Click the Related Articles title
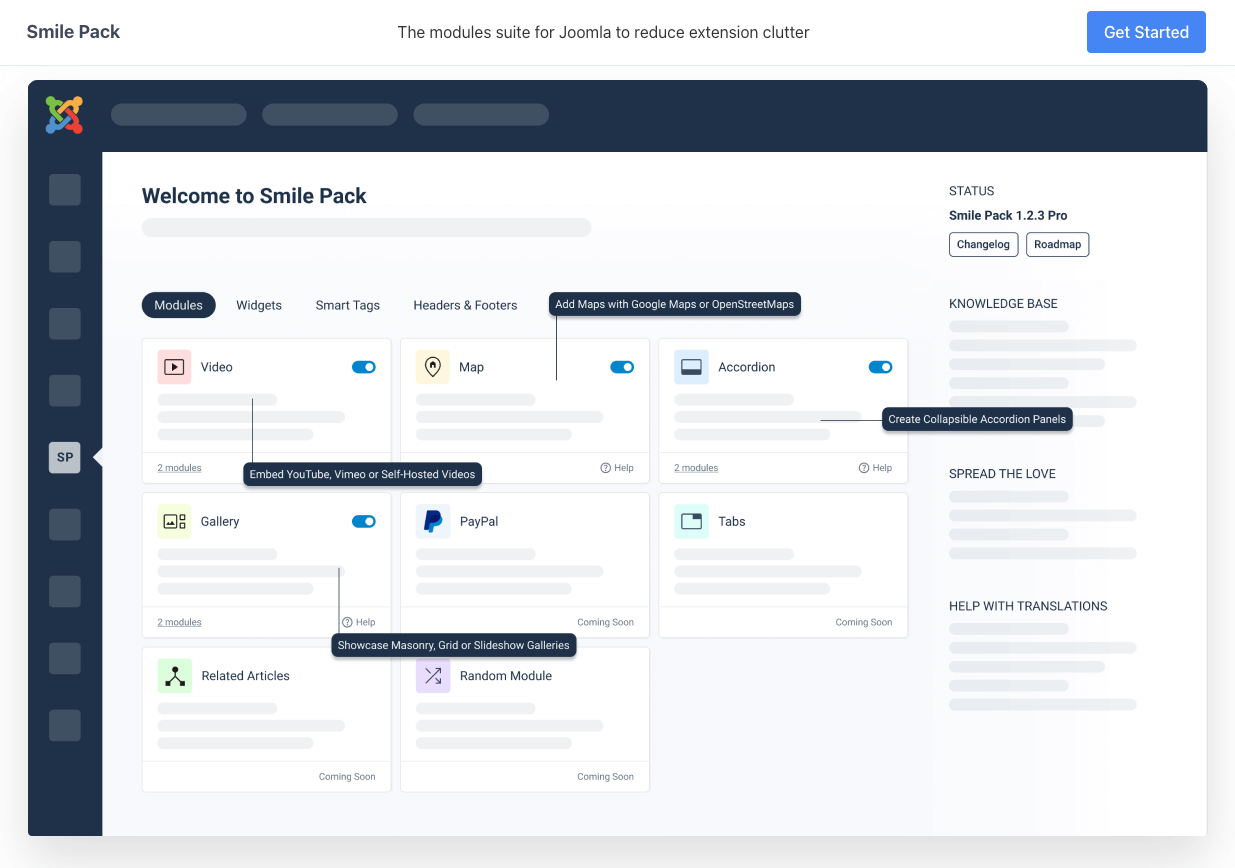Screen dimensions: 1235x868 [x=245, y=676]
